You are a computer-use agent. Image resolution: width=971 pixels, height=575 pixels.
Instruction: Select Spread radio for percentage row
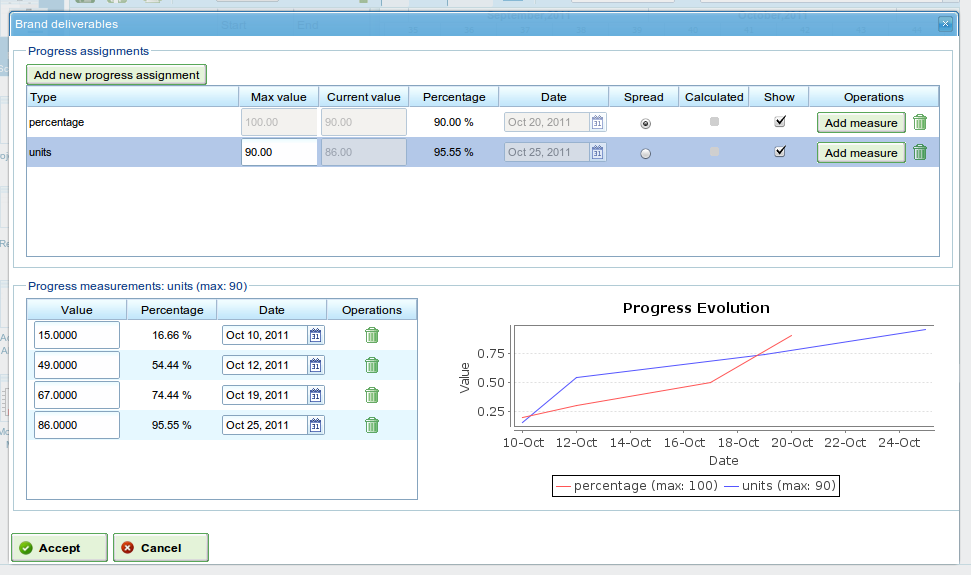[645, 124]
